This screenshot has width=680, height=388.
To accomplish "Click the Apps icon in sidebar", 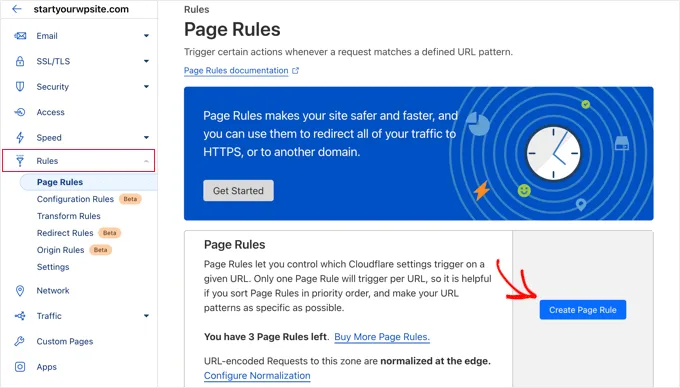I will pos(20,367).
